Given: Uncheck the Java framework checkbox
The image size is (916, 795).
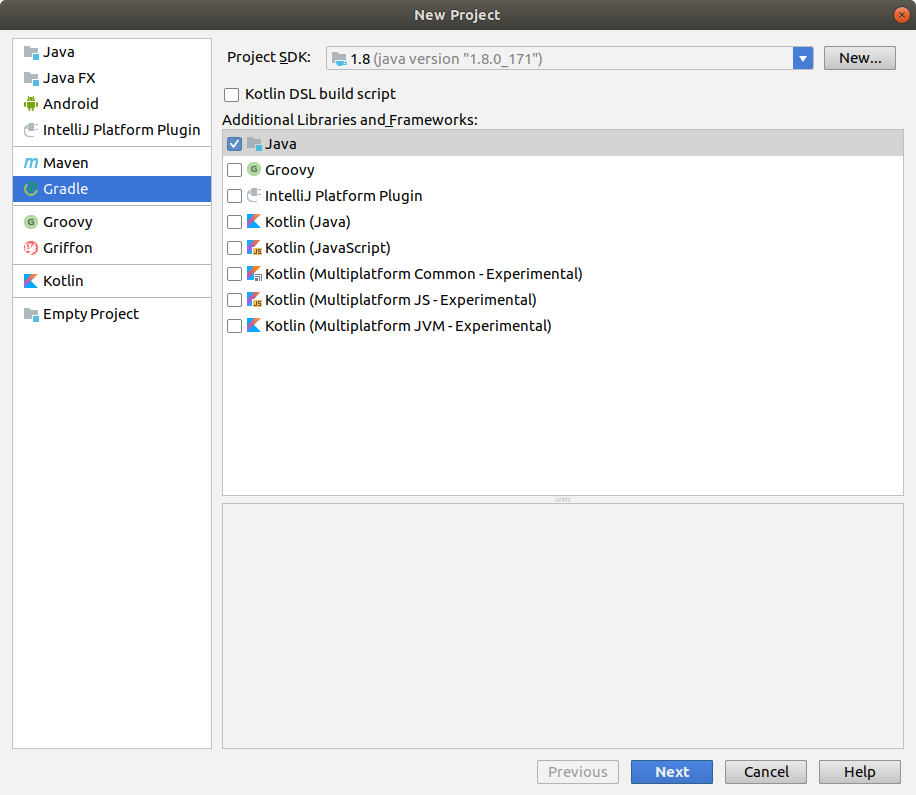Looking at the screenshot, I should [234, 144].
